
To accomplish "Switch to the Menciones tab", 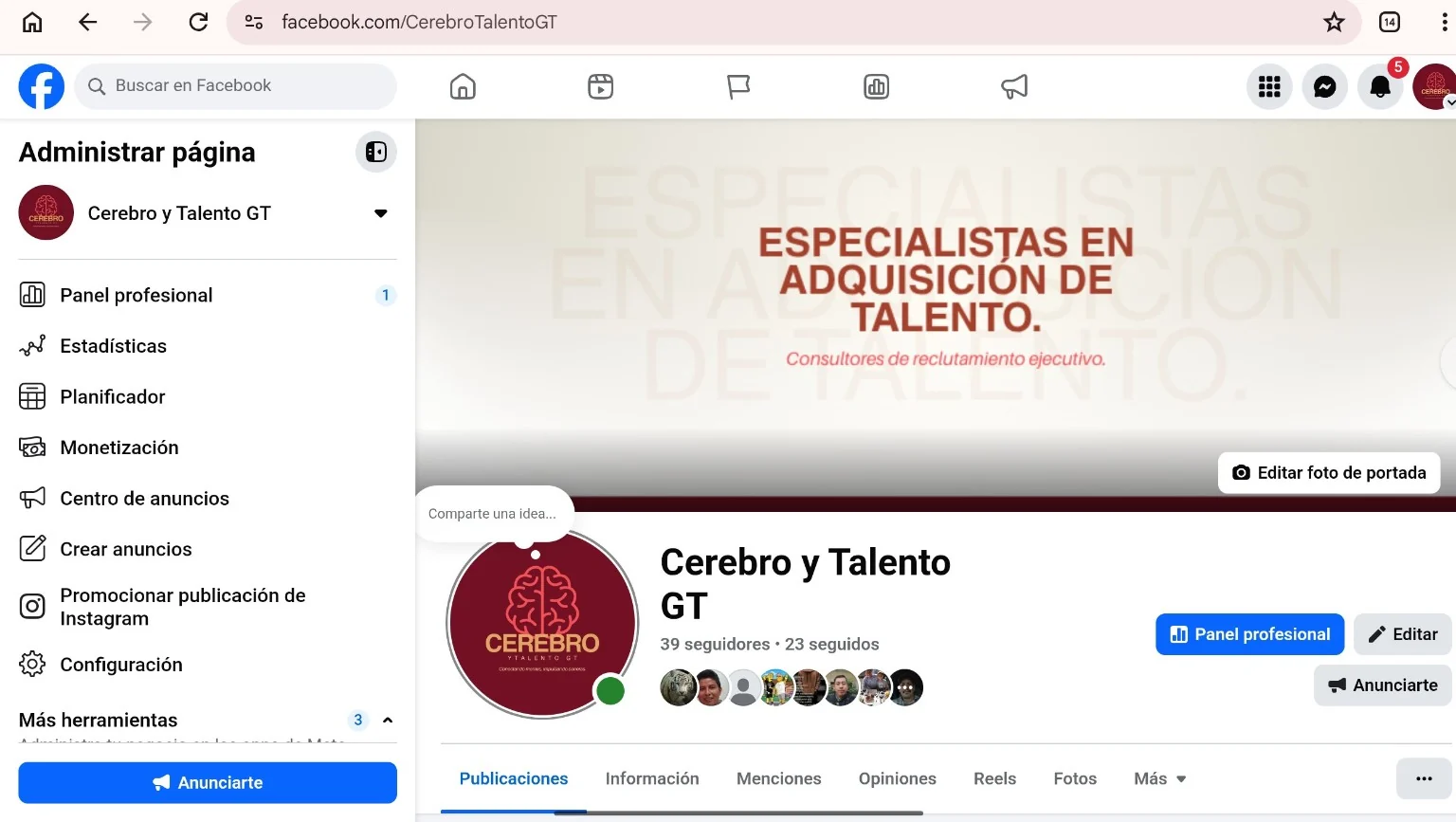I will pos(779,778).
